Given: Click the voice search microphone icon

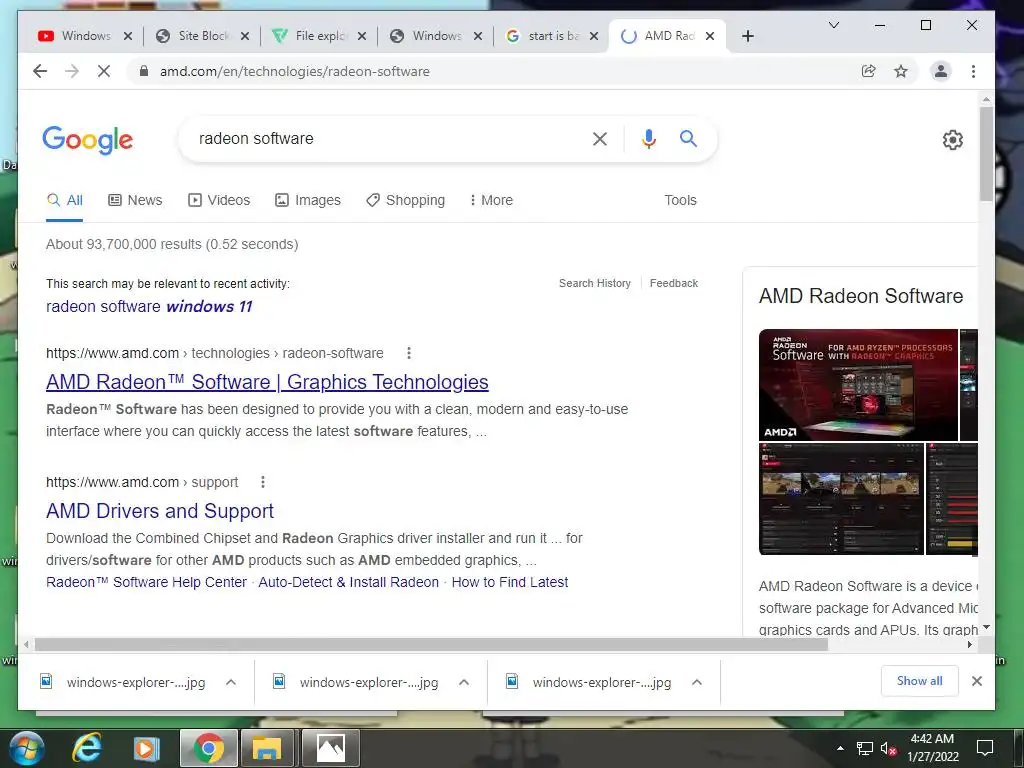Looking at the screenshot, I should pyautogui.click(x=648, y=138).
